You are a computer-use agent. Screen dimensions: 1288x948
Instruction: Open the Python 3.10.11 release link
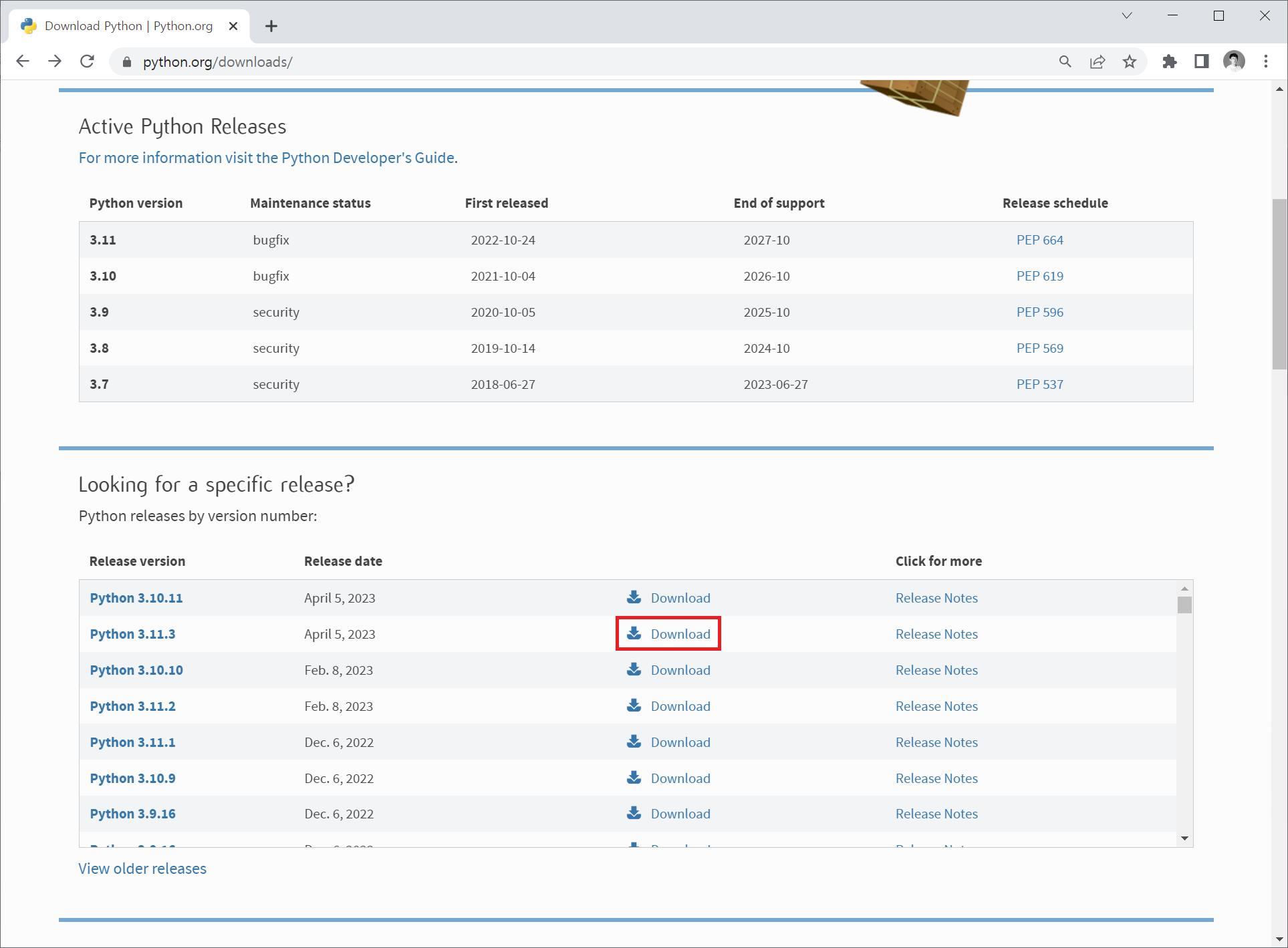(x=136, y=598)
